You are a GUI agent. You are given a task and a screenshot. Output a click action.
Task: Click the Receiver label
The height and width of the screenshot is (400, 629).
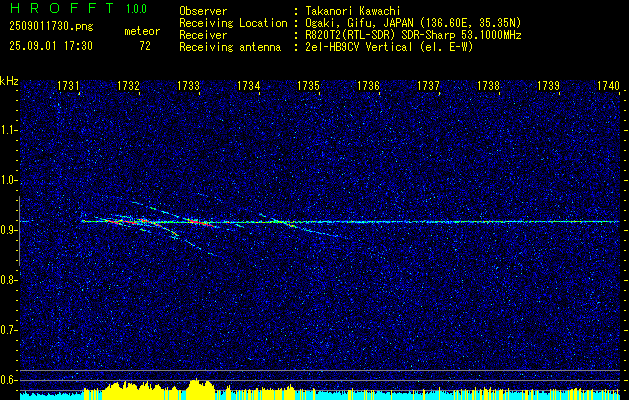coord(203,35)
